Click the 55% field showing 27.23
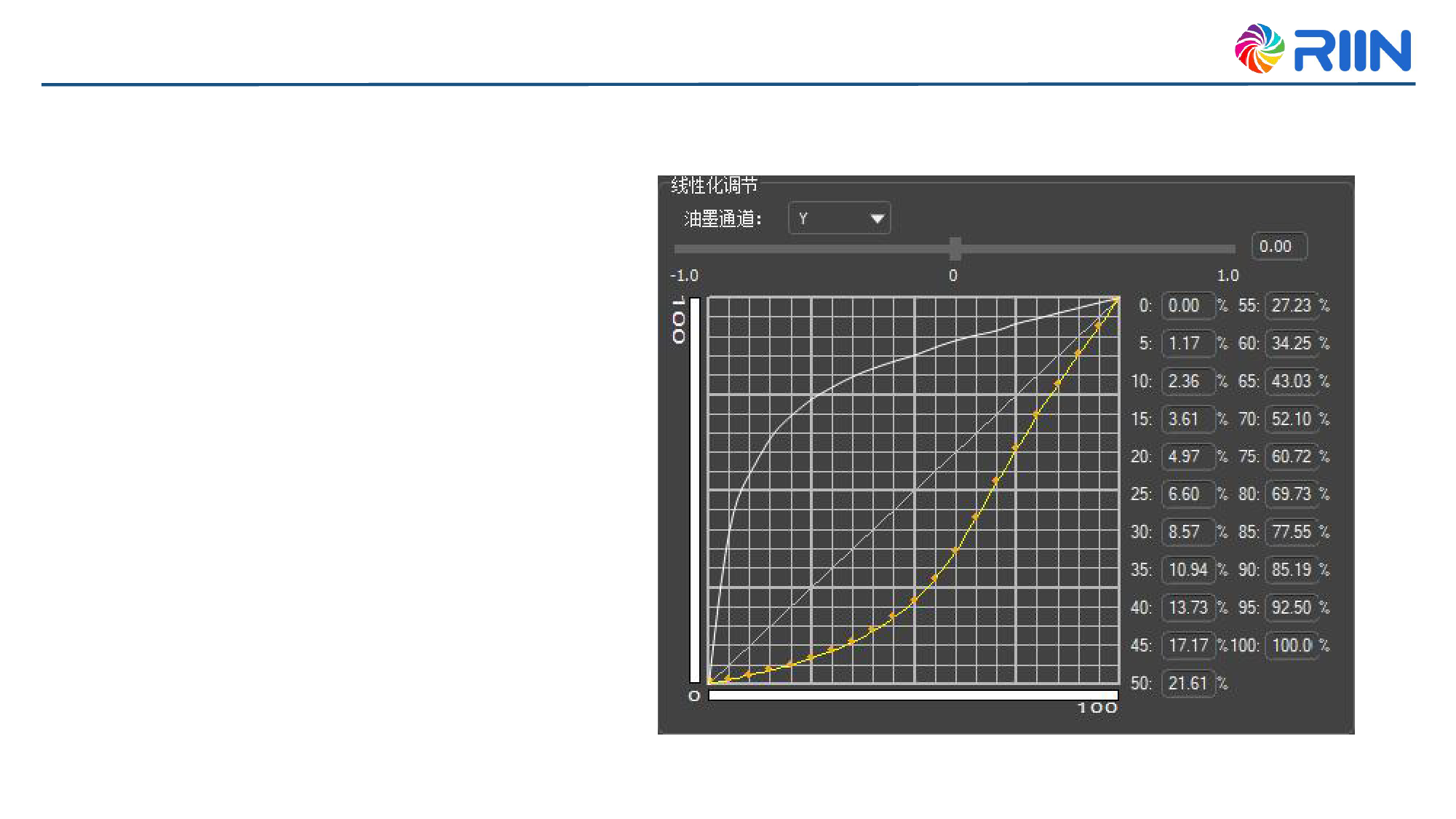 1292,306
